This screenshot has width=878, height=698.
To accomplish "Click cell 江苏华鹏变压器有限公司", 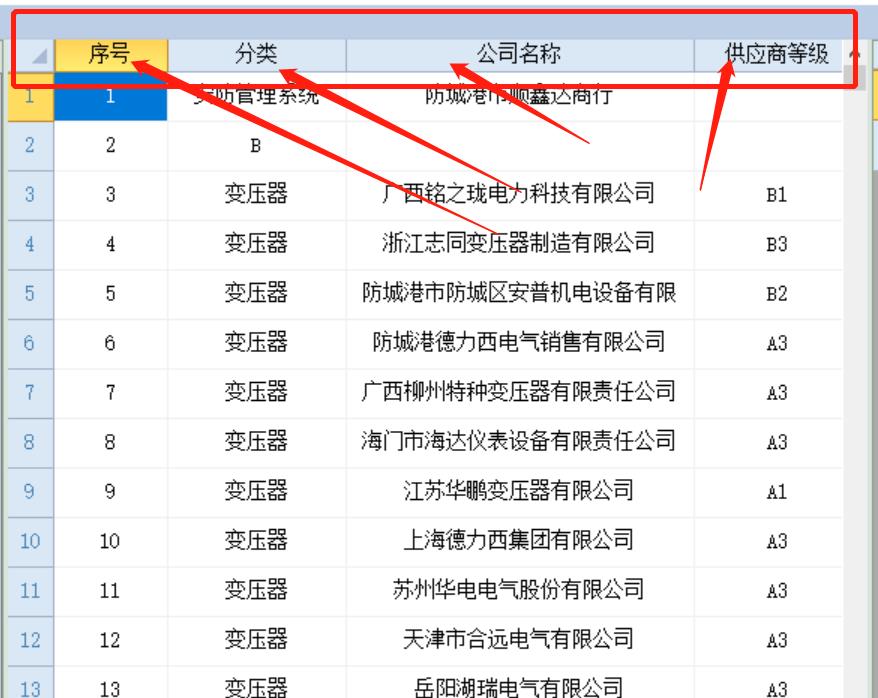I will coord(520,491).
